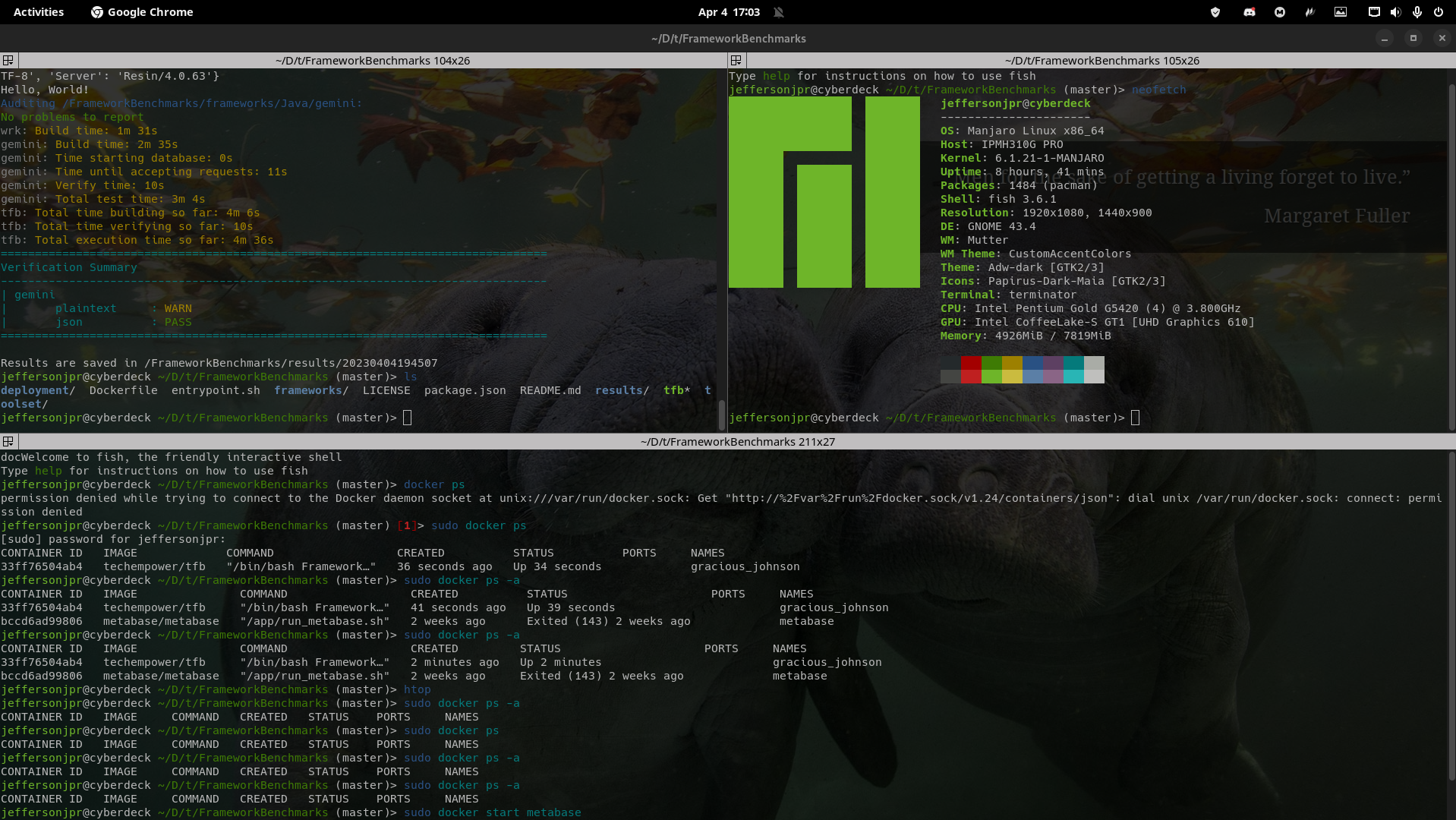Click the 'Terminal: terminator' line

point(1008,295)
